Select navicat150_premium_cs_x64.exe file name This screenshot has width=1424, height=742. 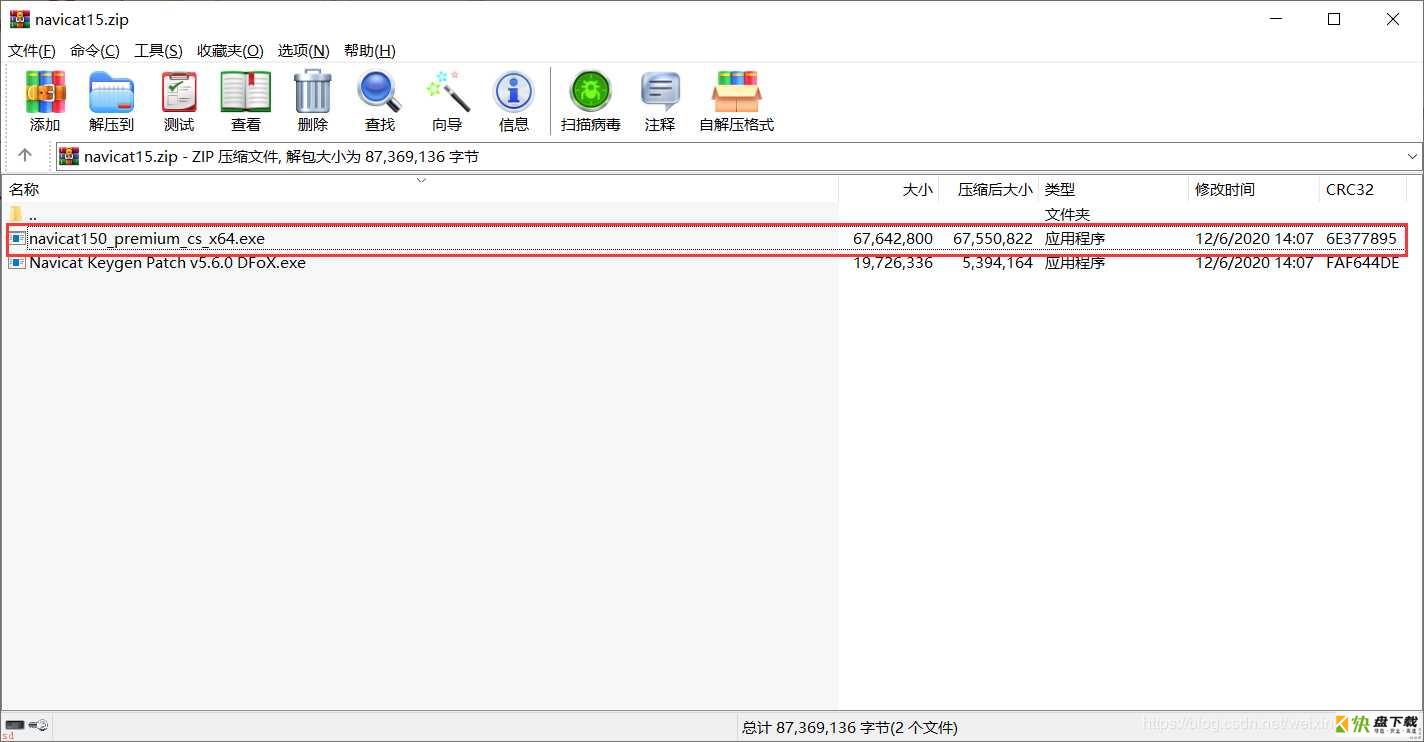point(147,239)
